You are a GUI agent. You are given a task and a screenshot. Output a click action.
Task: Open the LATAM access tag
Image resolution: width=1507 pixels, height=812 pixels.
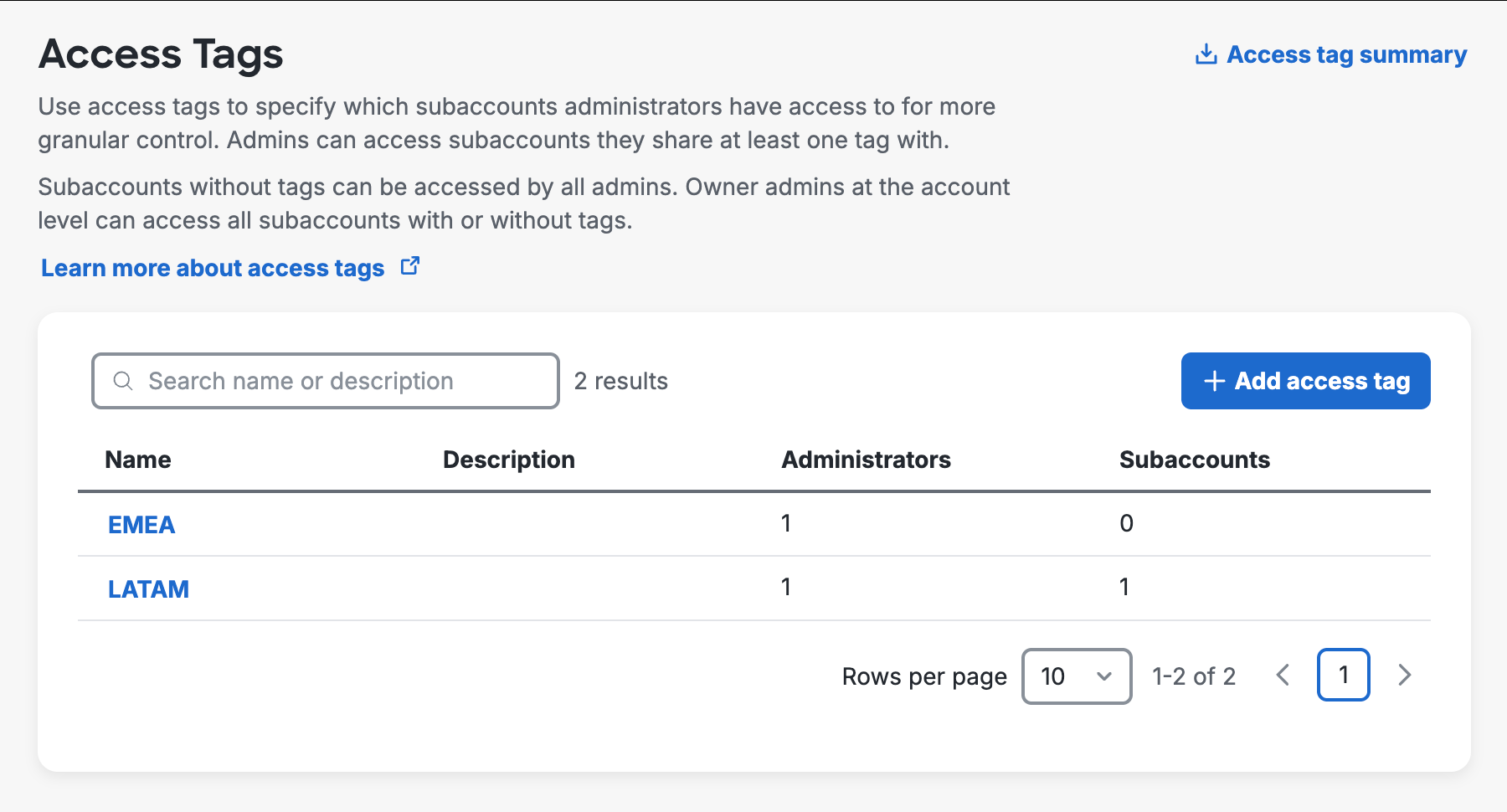click(x=148, y=589)
